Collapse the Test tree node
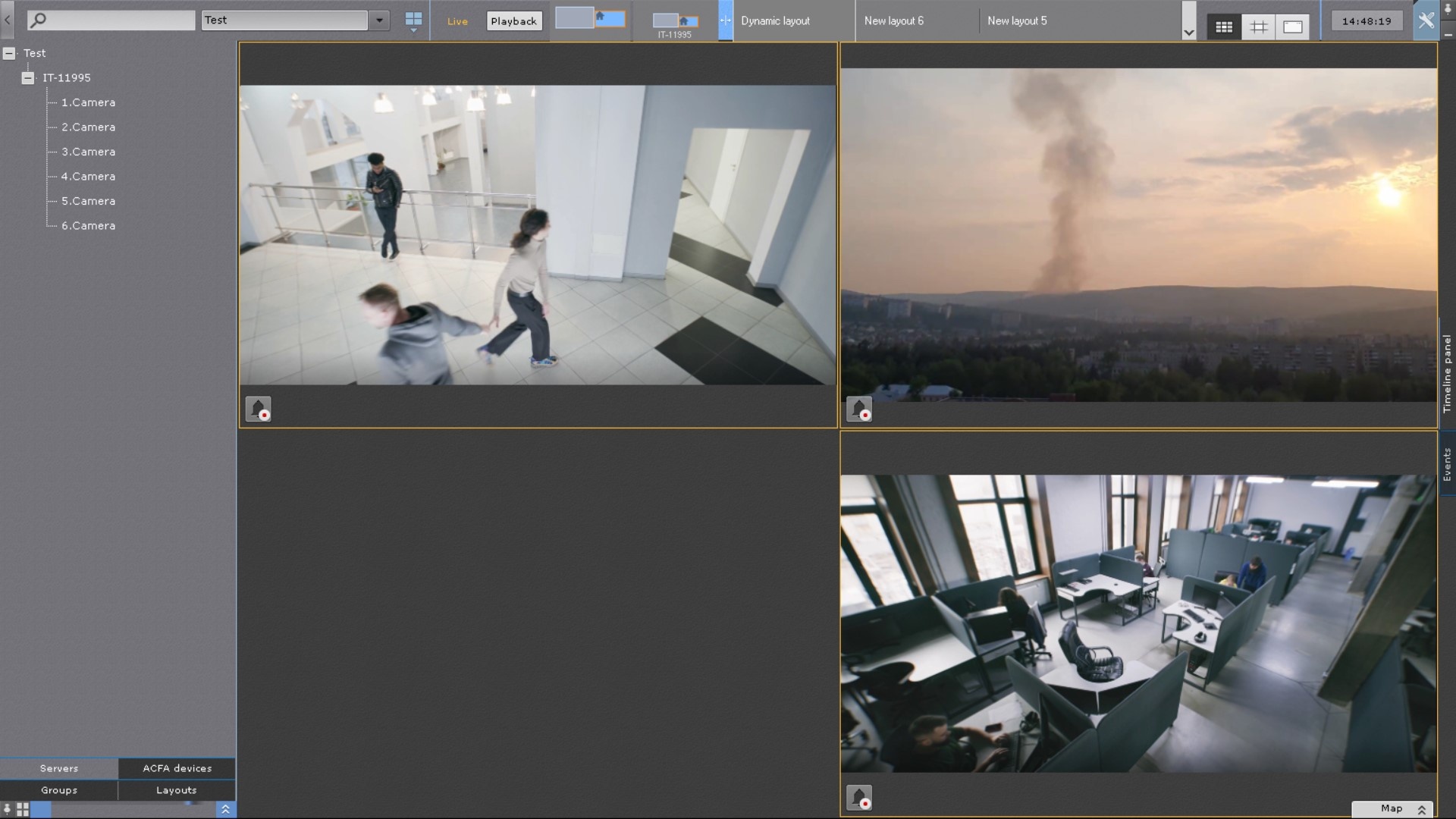This screenshot has width=1456, height=819. [x=9, y=53]
